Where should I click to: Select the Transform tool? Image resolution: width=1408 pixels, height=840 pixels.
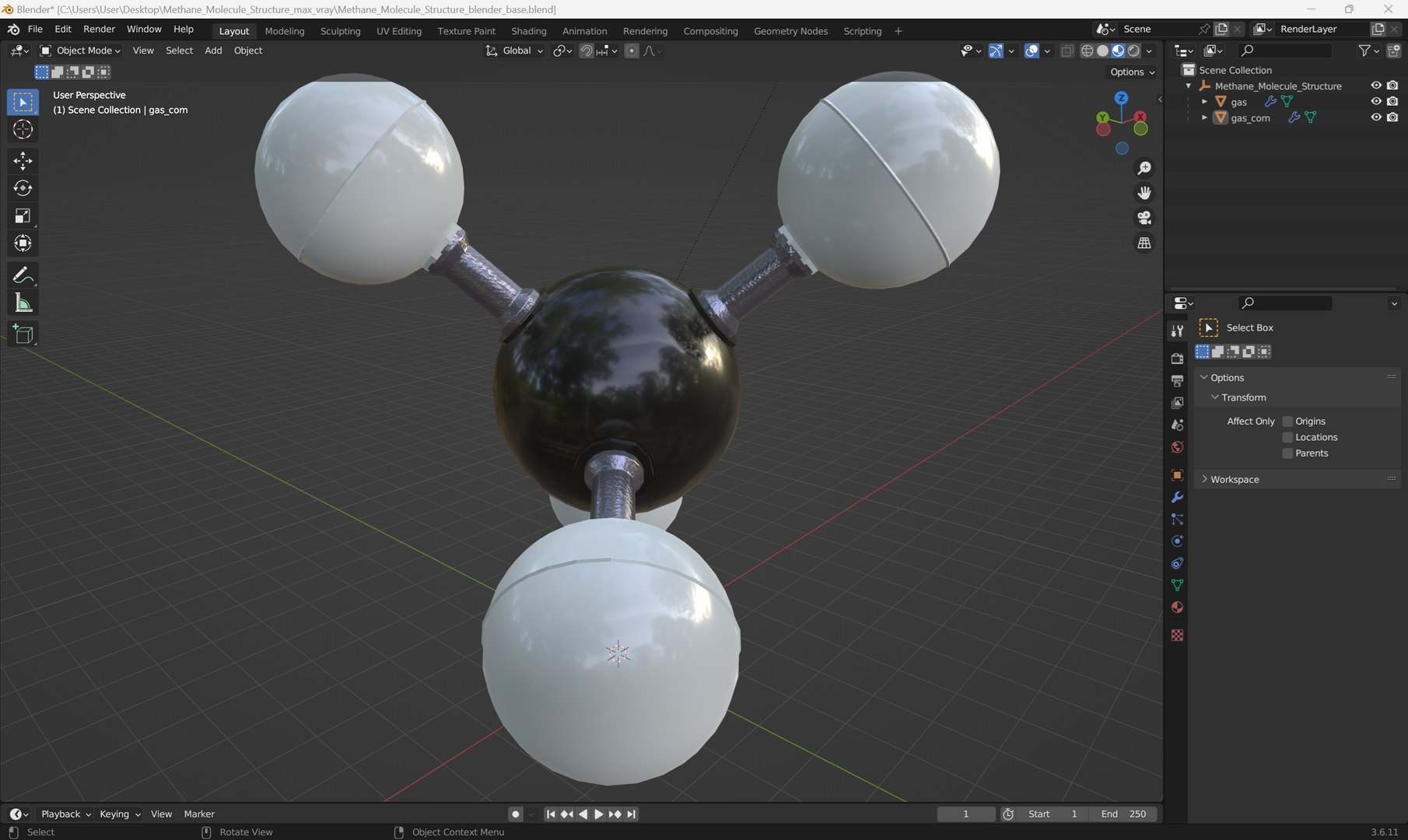23,243
